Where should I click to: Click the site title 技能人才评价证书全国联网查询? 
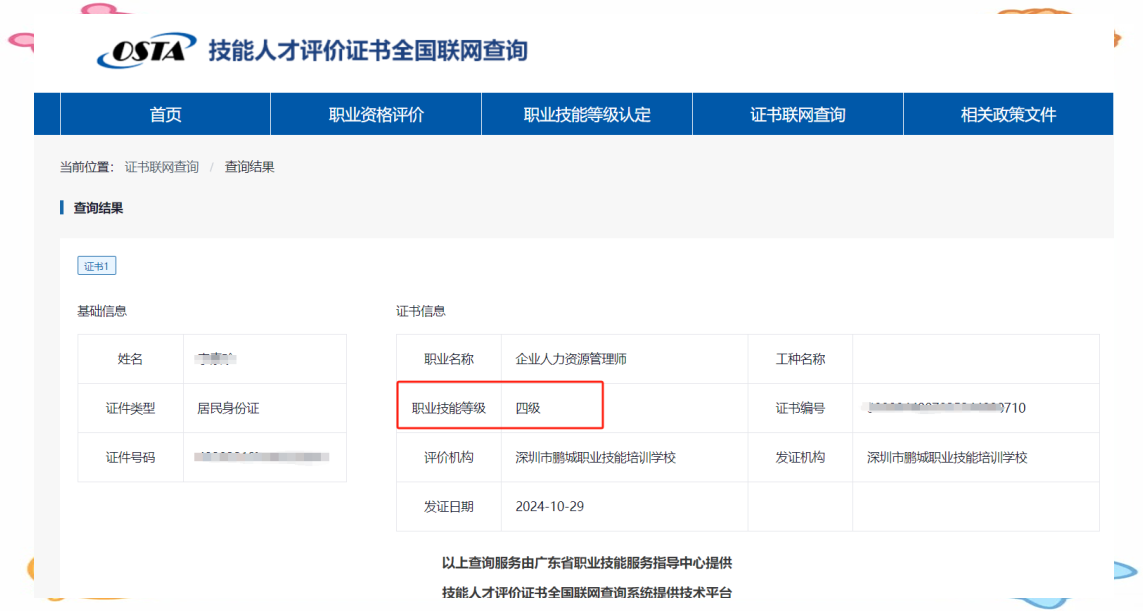(368, 50)
